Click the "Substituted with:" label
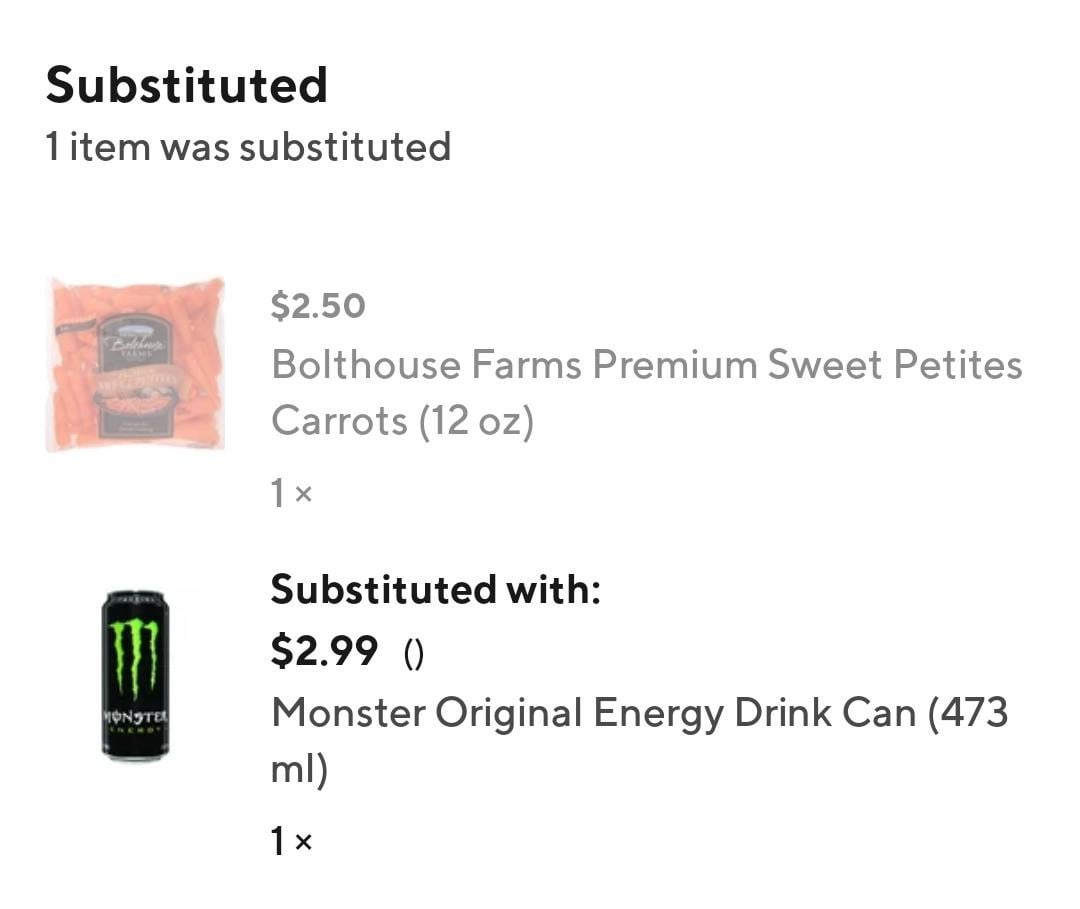 (x=435, y=589)
